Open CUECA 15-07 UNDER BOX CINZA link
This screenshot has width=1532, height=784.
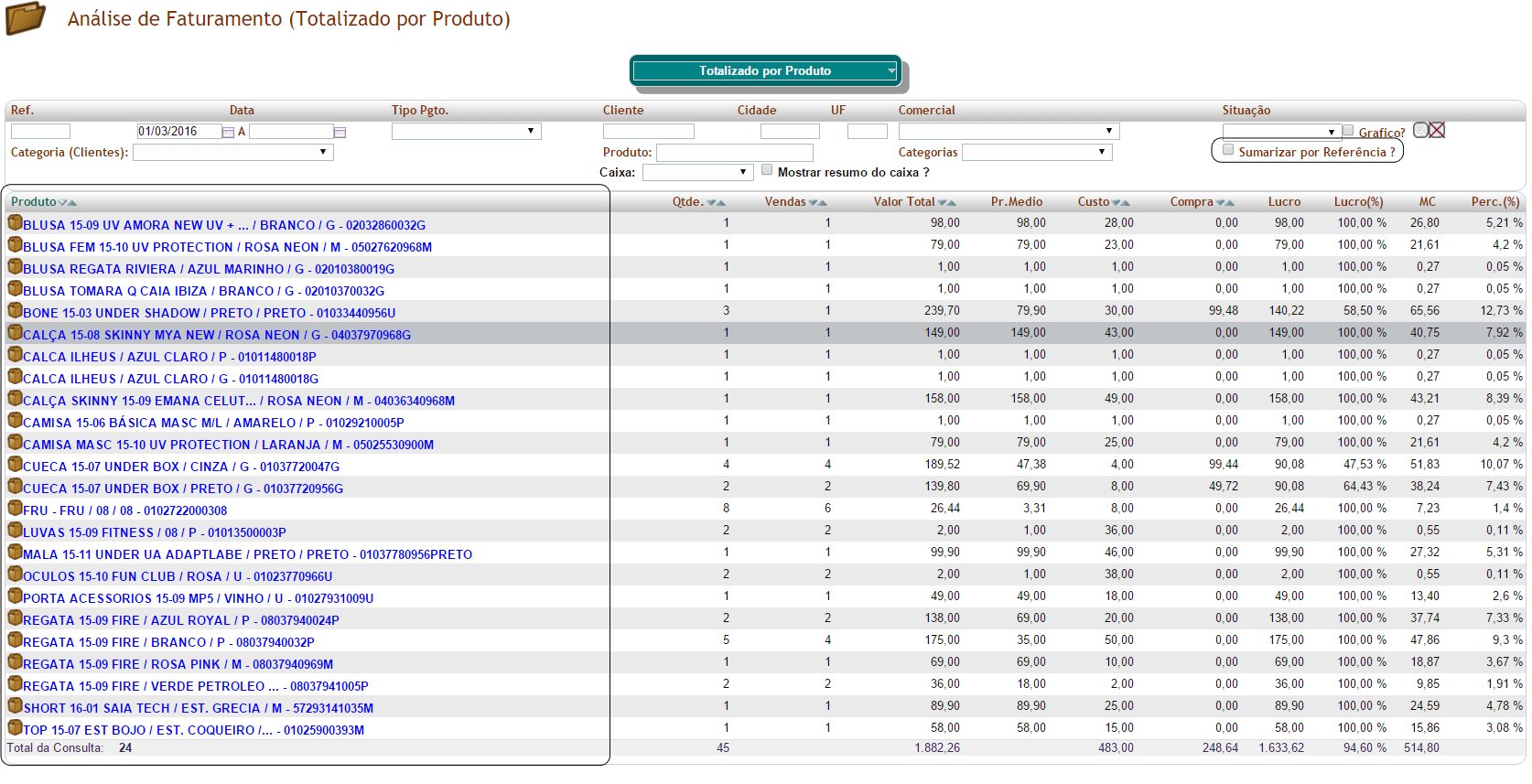pos(181,467)
